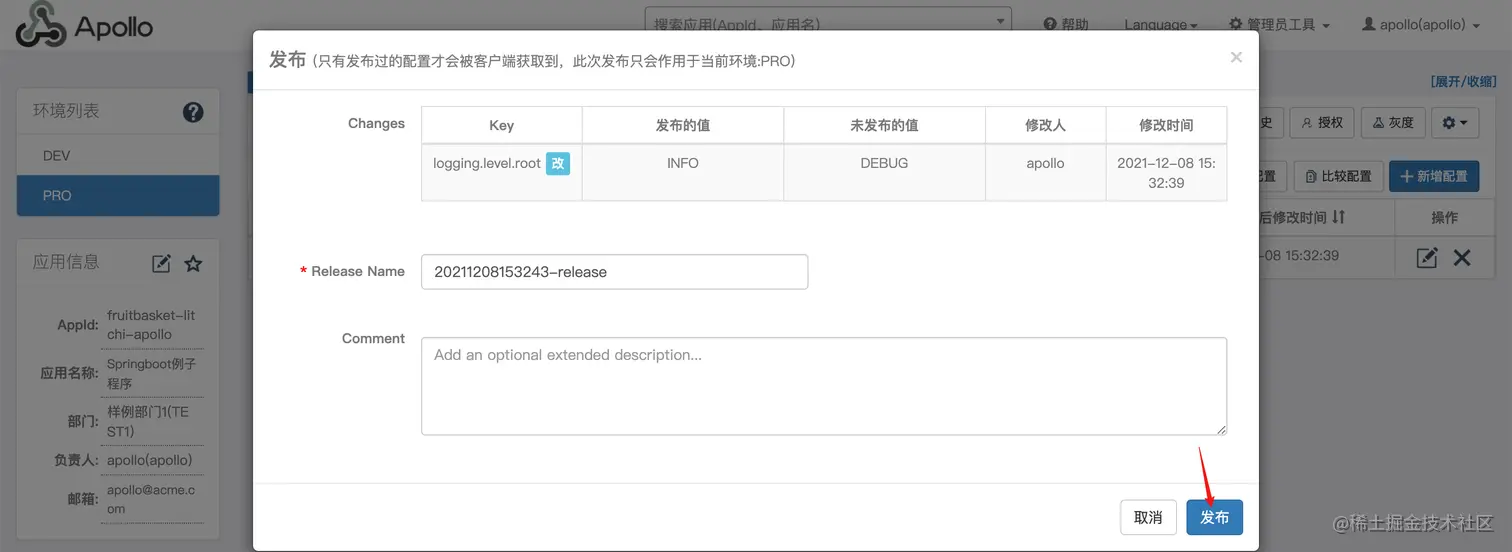The width and height of the screenshot is (1512, 552).
Task: Click the 未发布的值 column header
Action: pos(884,125)
